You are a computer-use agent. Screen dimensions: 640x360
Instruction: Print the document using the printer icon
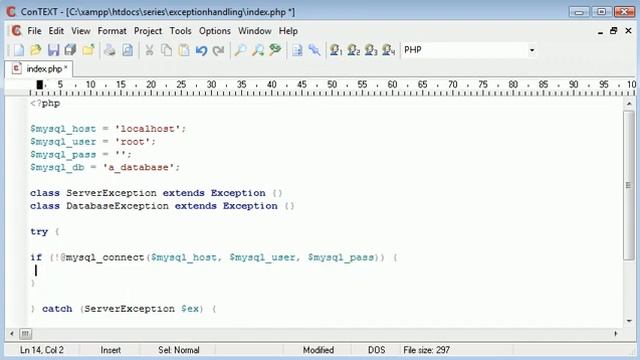click(109, 50)
